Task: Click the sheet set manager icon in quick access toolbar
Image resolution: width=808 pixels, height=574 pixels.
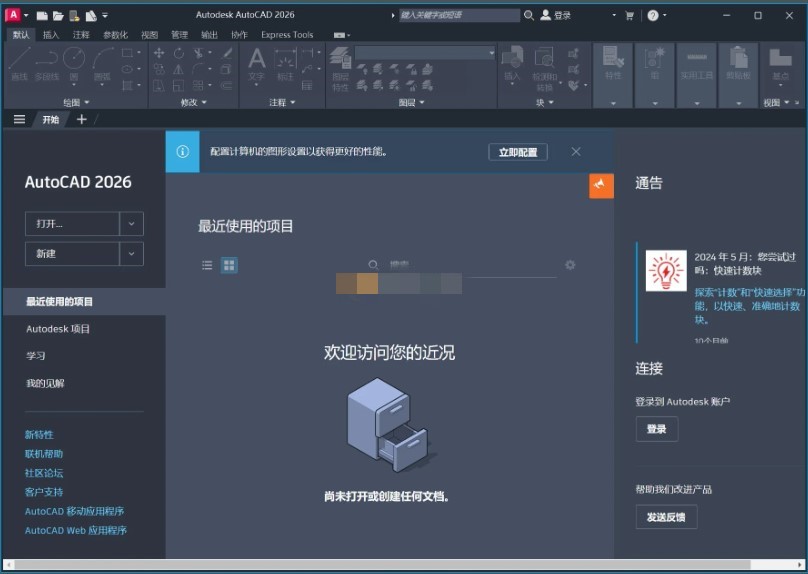Action: tap(91, 16)
